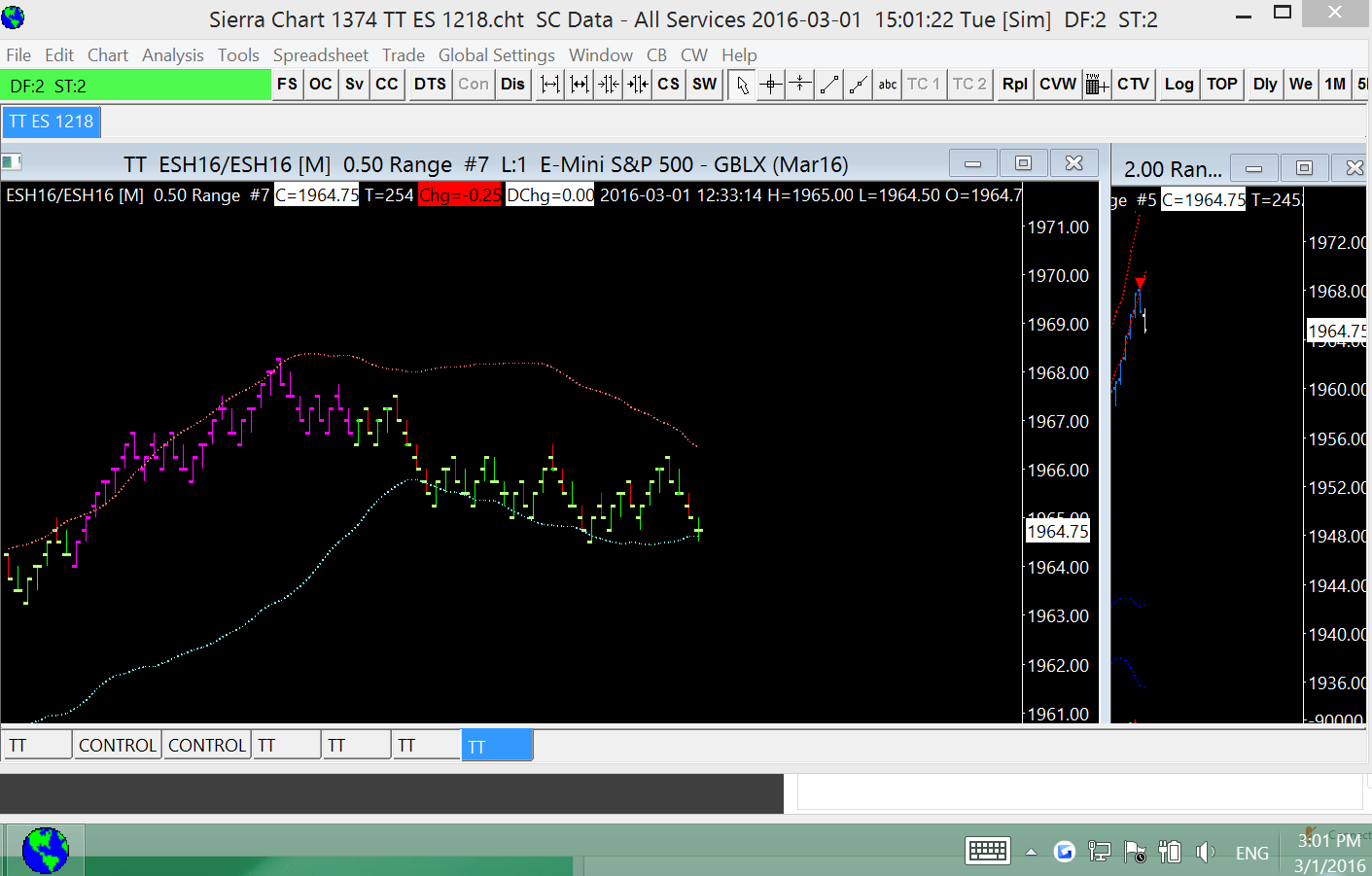Open the Spreadsheet menu
The height and width of the screenshot is (876, 1372).
click(x=321, y=55)
